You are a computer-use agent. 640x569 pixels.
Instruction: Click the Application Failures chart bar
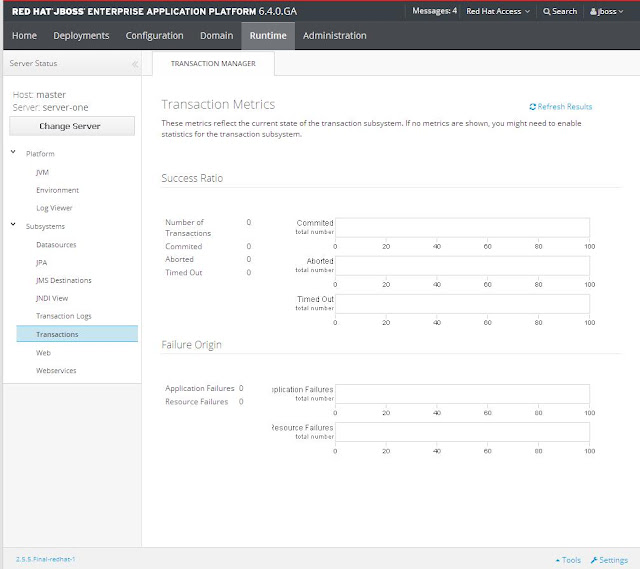click(462, 394)
